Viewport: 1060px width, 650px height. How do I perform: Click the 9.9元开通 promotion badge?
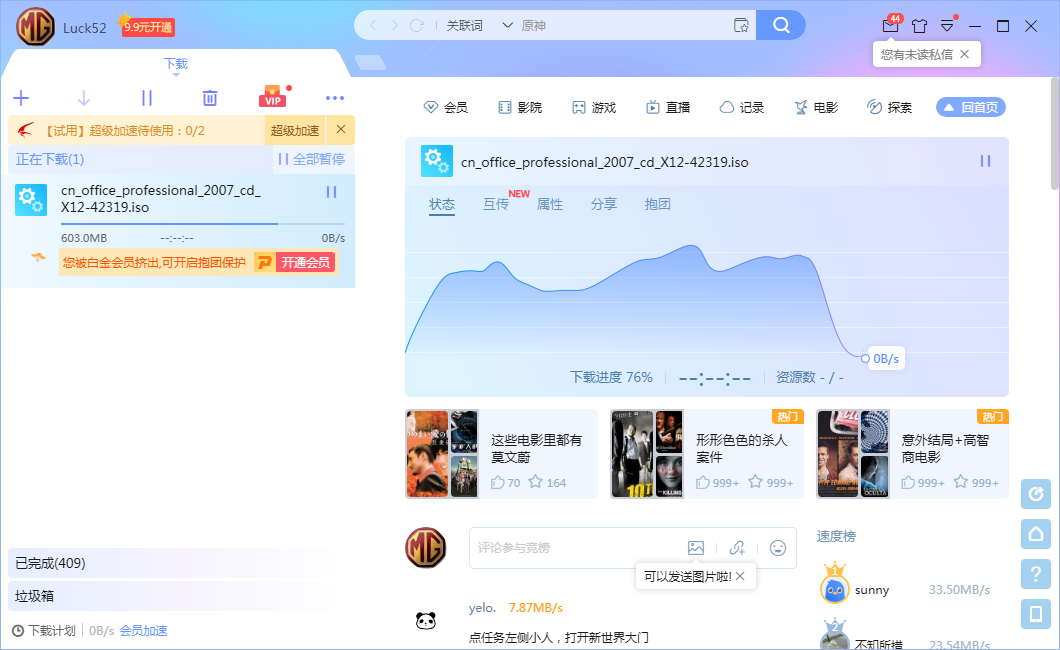coord(148,27)
